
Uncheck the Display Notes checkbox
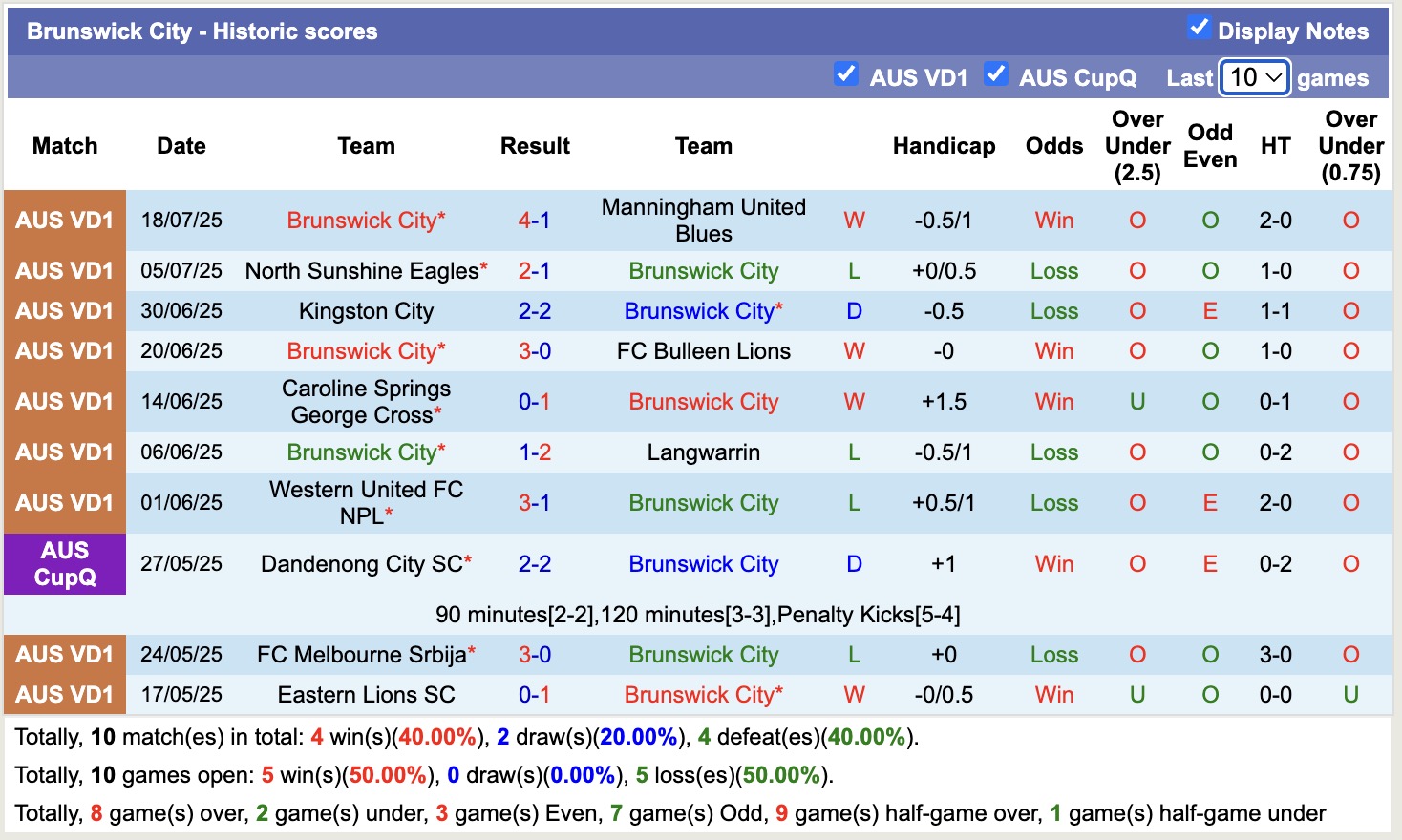1199,30
